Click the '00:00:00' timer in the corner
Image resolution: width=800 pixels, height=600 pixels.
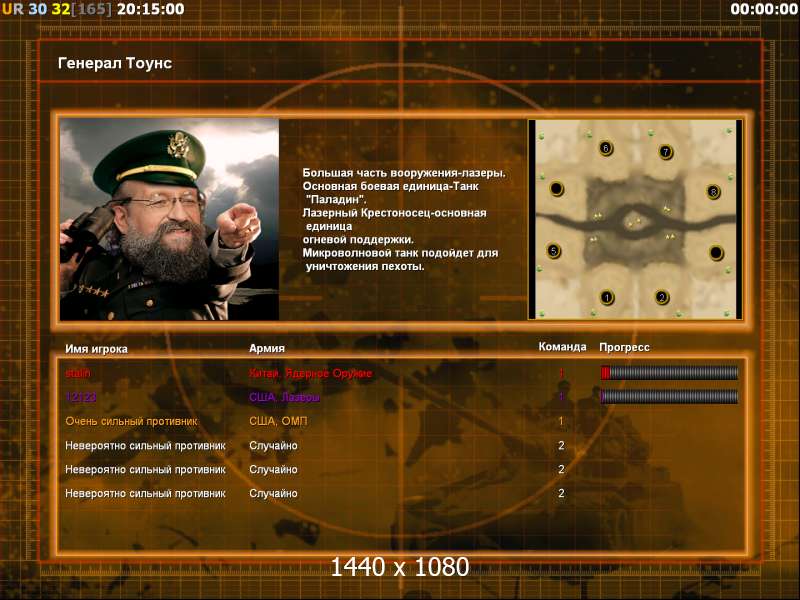[764, 9]
